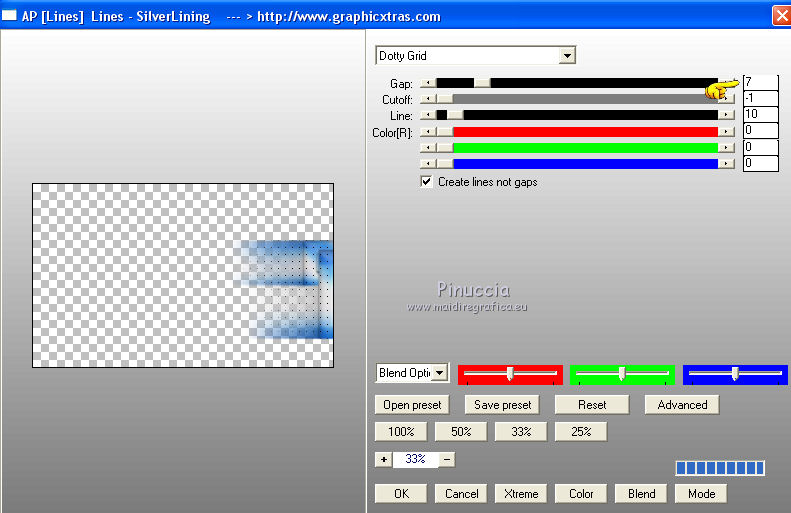Click the preview image thumbnail

183,275
